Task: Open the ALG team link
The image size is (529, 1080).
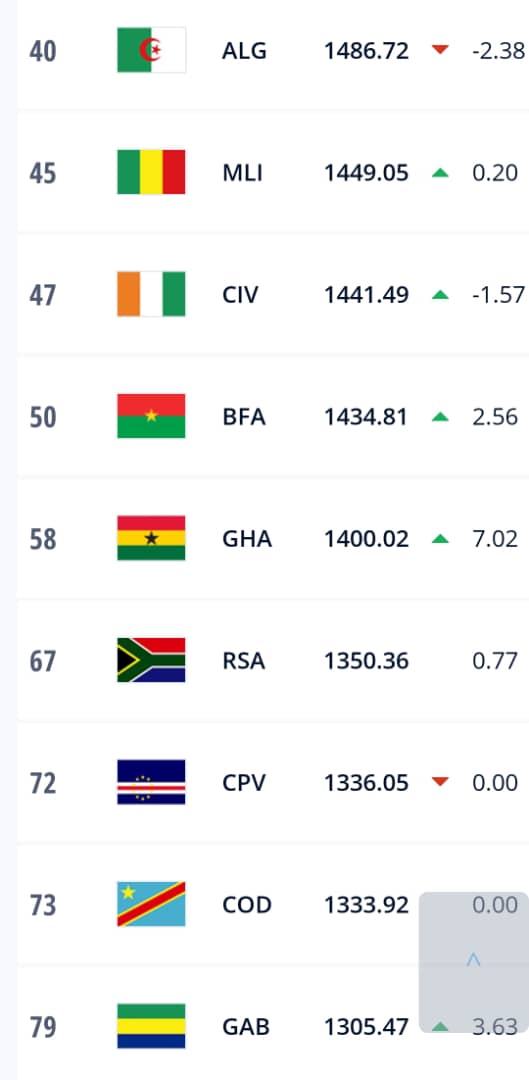Action: [244, 51]
